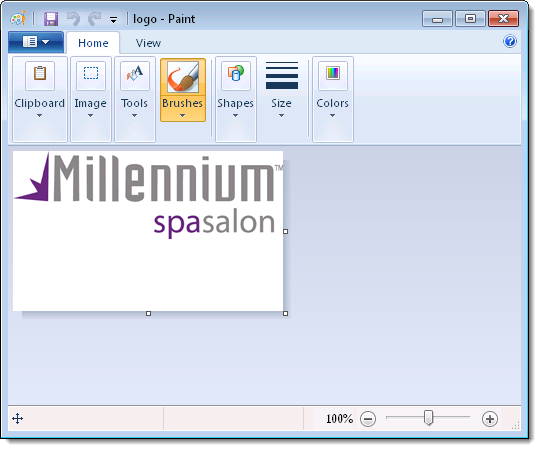Expand the Brushes dropdown arrow
This screenshot has width=540, height=450.
[x=183, y=116]
